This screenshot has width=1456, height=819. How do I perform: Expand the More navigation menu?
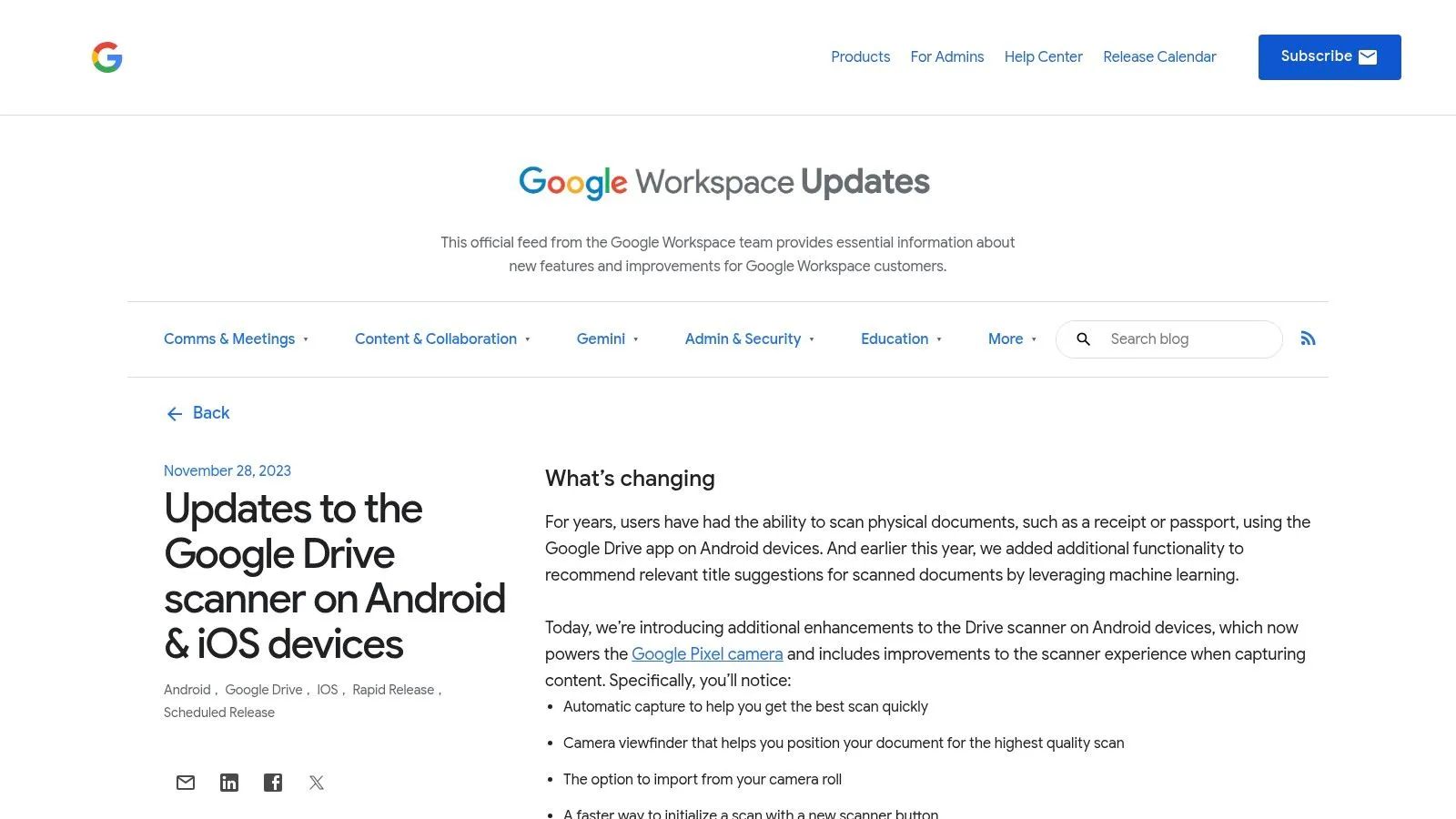click(x=1005, y=339)
